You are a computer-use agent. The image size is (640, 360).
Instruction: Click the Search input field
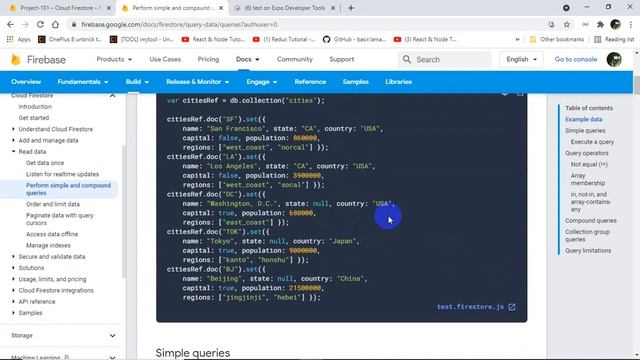pyautogui.click(x=445, y=59)
